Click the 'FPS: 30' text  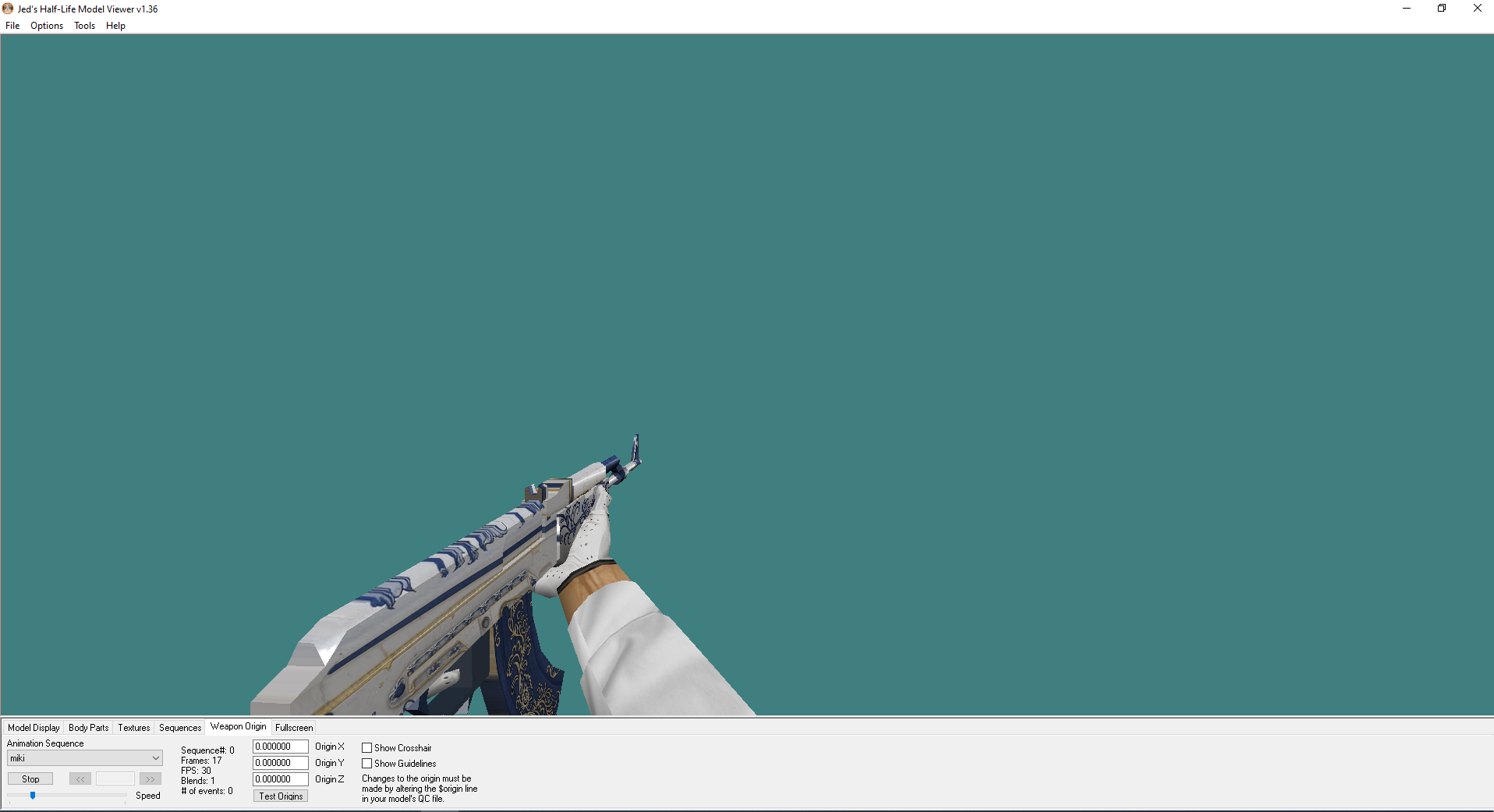196,771
